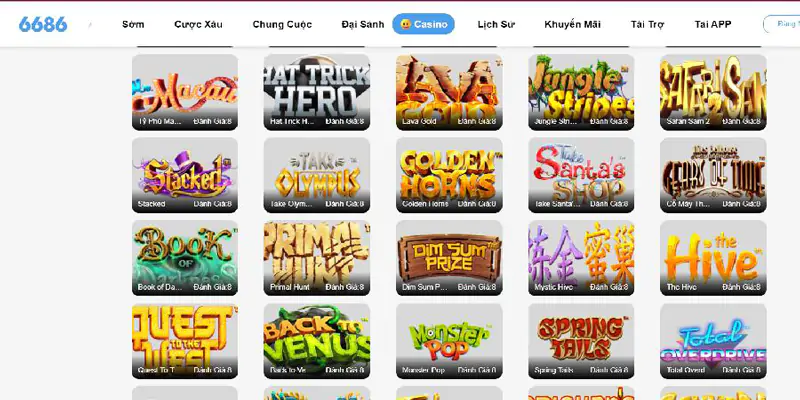Launch the Lava Gold slot game

(x=449, y=92)
